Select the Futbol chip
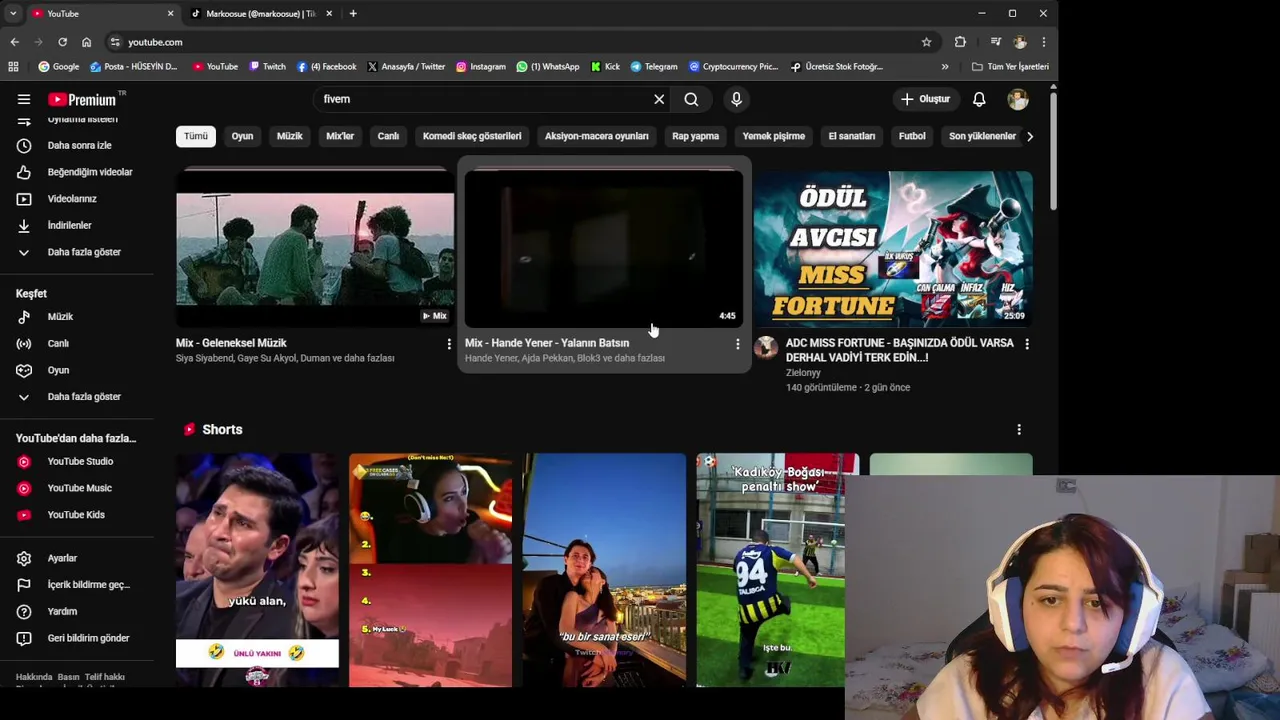 click(912, 136)
